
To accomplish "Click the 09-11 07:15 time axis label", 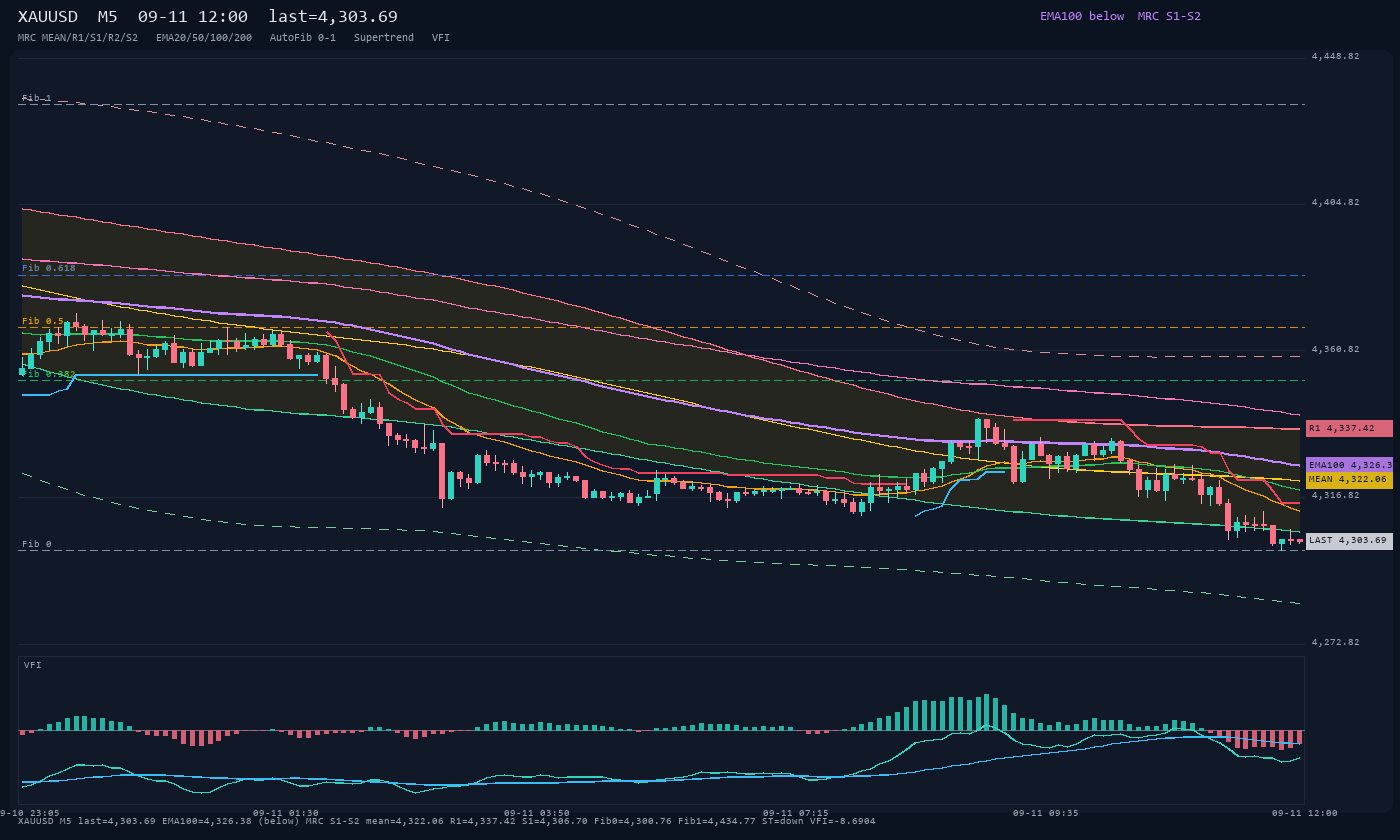I will tap(796, 813).
